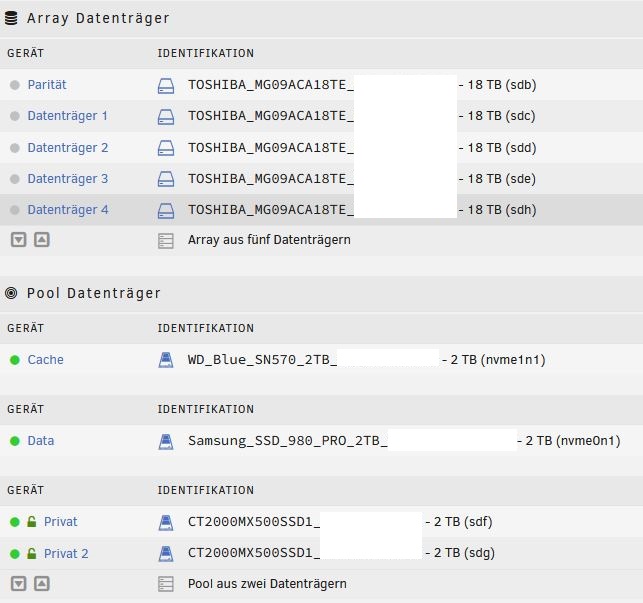The image size is (643, 603).
Task: Click the grey status dot of Parität
Action: click(15, 85)
